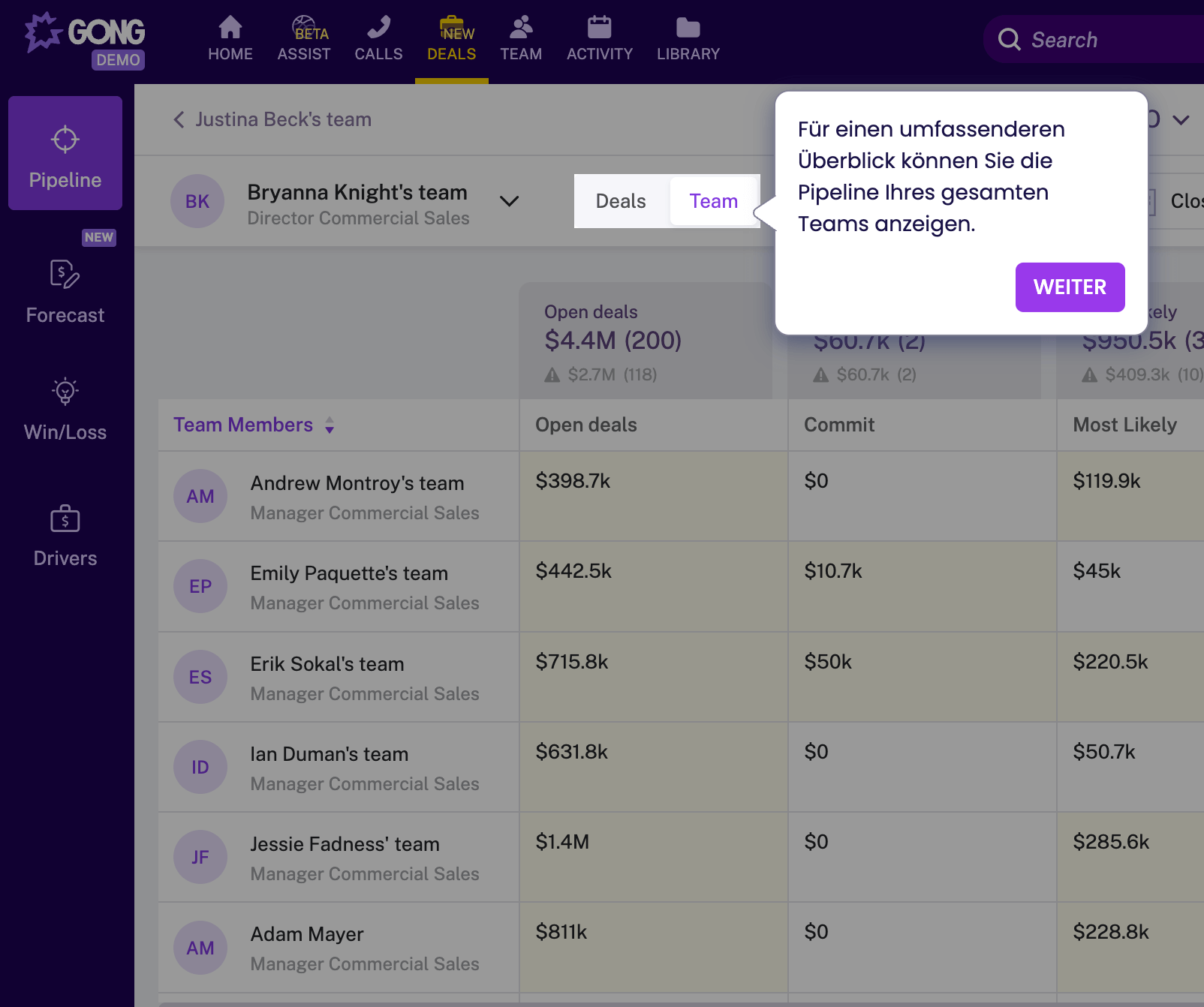The height and width of the screenshot is (1007, 1204).
Task: Click the Search input field
Action: [x=1103, y=40]
